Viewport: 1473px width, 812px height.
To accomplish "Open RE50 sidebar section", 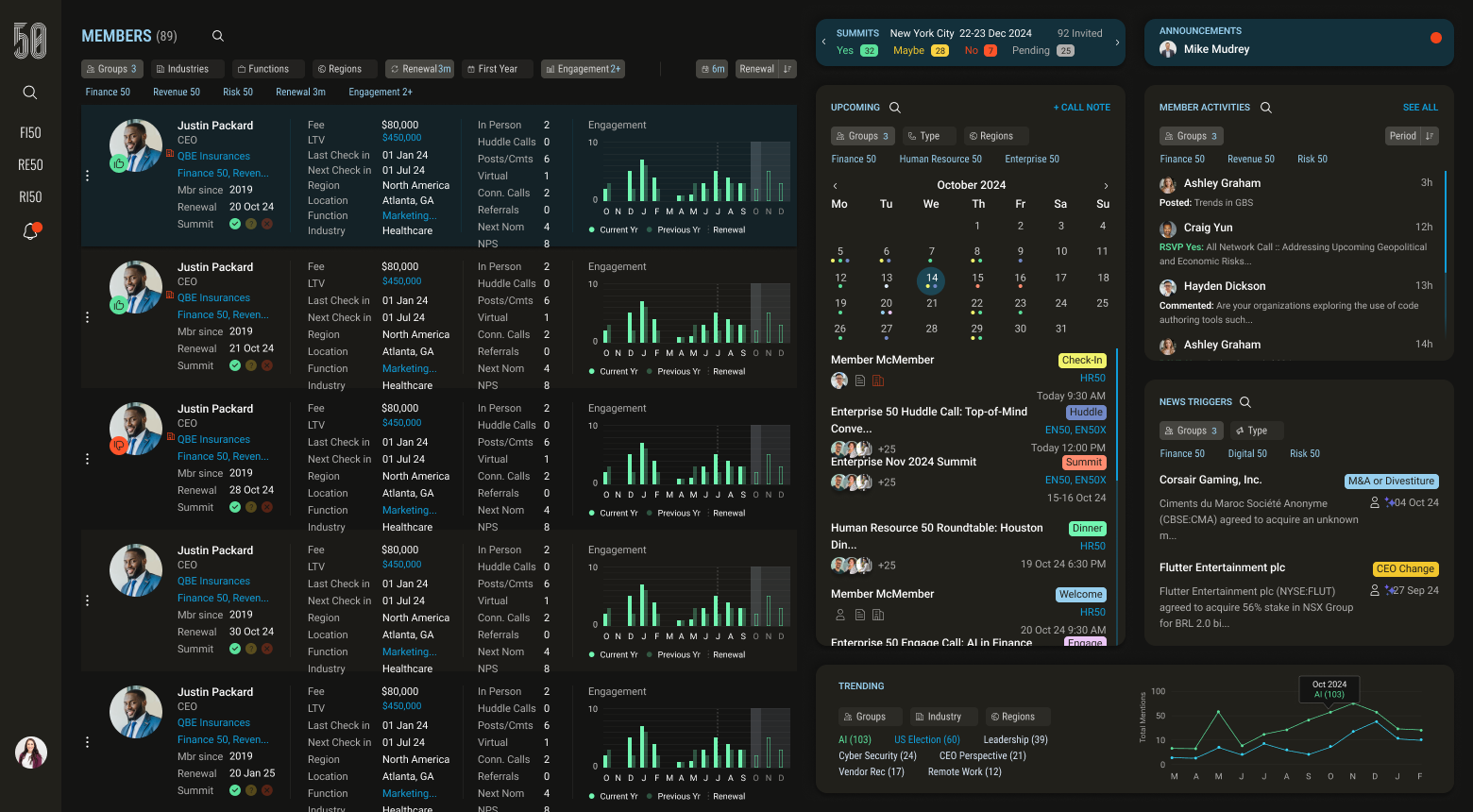I will tap(30, 165).
